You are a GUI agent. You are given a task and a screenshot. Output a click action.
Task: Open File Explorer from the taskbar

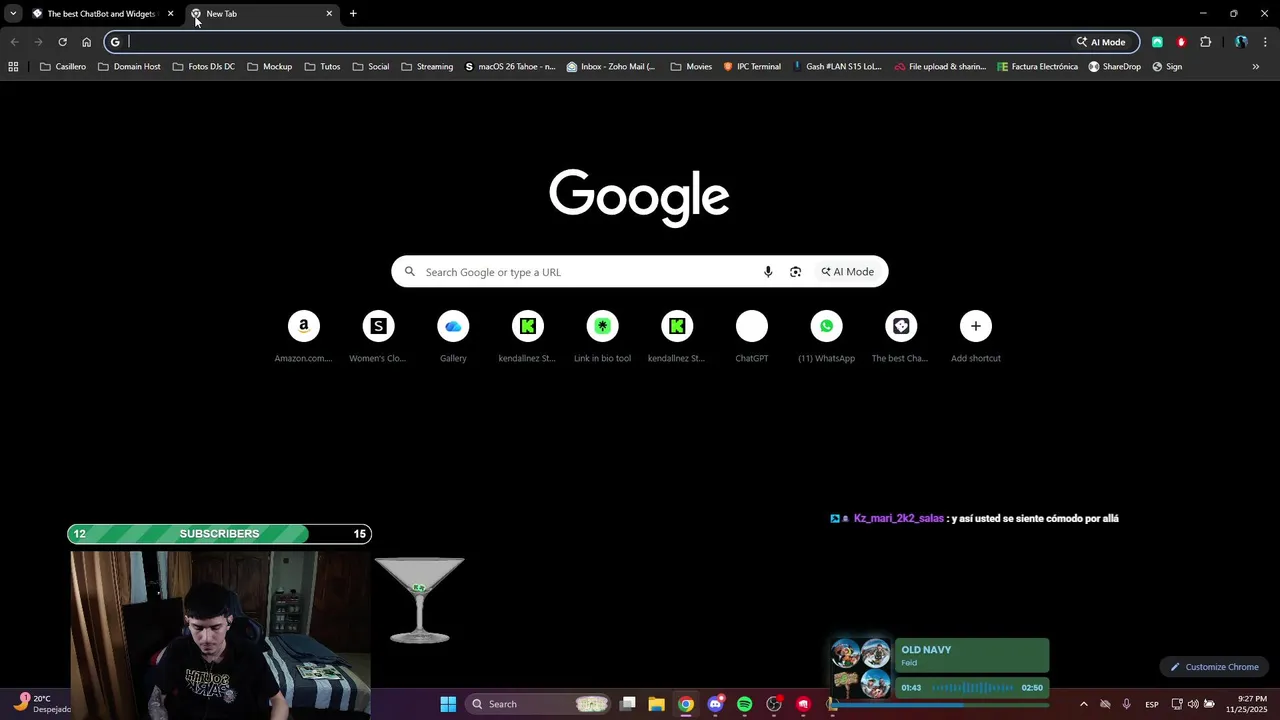[x=656, y=704]
